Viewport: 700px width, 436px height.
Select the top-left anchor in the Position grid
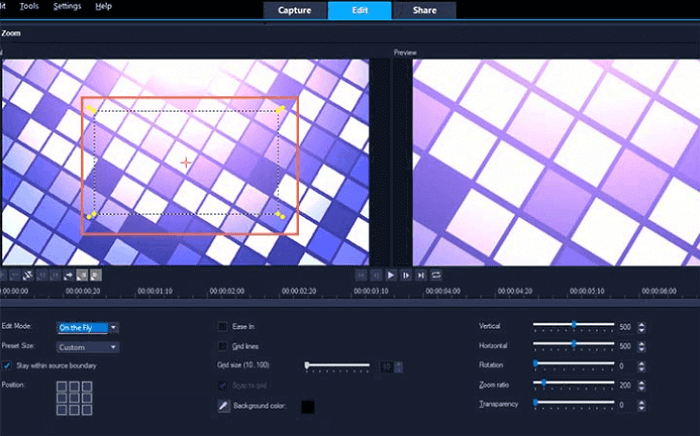coord(63,386)
